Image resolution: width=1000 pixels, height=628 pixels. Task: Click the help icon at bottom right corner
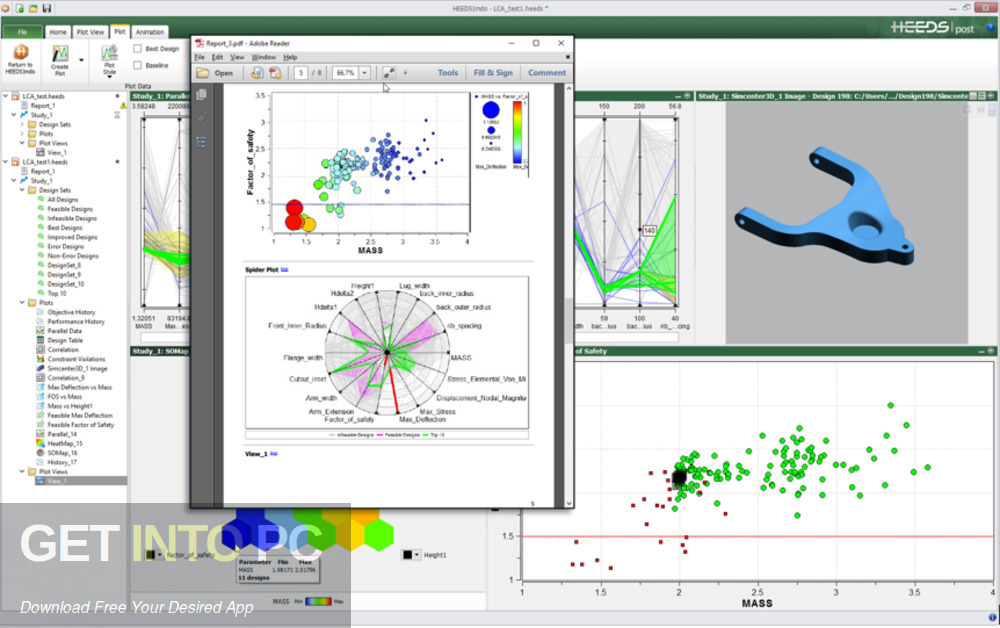point(992,617)
